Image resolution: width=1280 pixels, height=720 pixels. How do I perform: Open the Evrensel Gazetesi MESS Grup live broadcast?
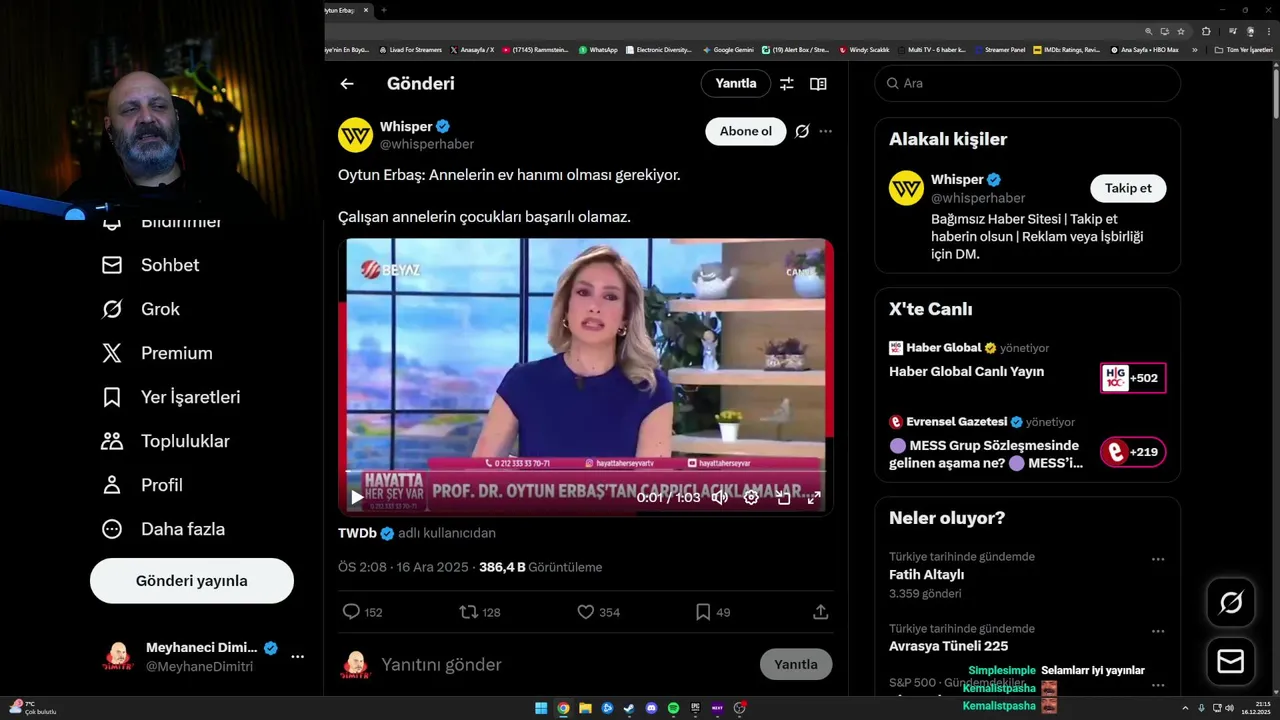(985, 454)
